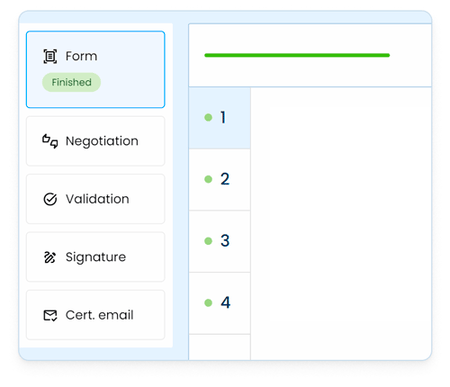This screenshot has height=387, width=450.
Task: Switch to the Negotiation step
Action: click(x=95, y=141)
